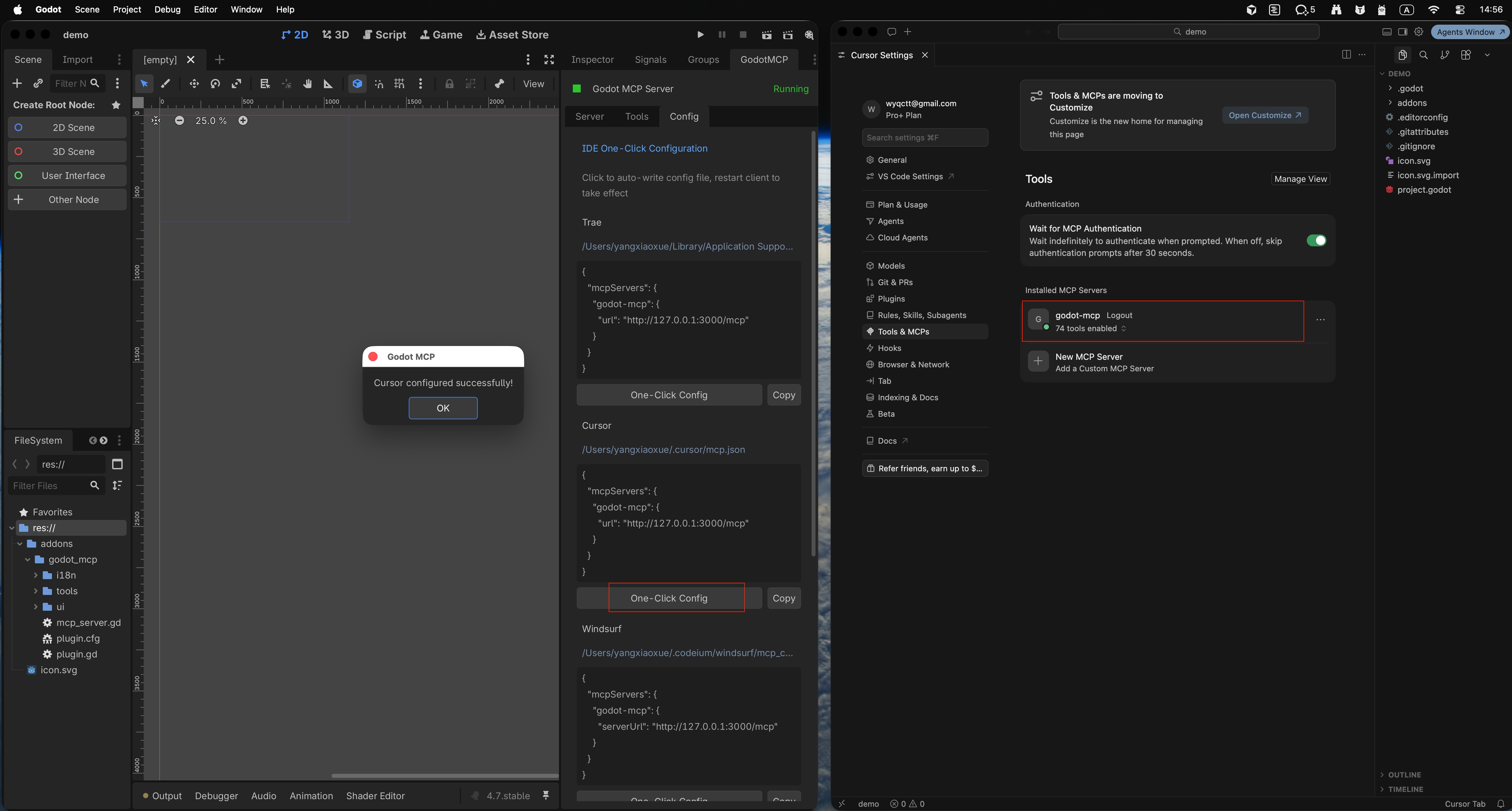Select the Select Mode arrow tool in Godot

tap(144, 84)
